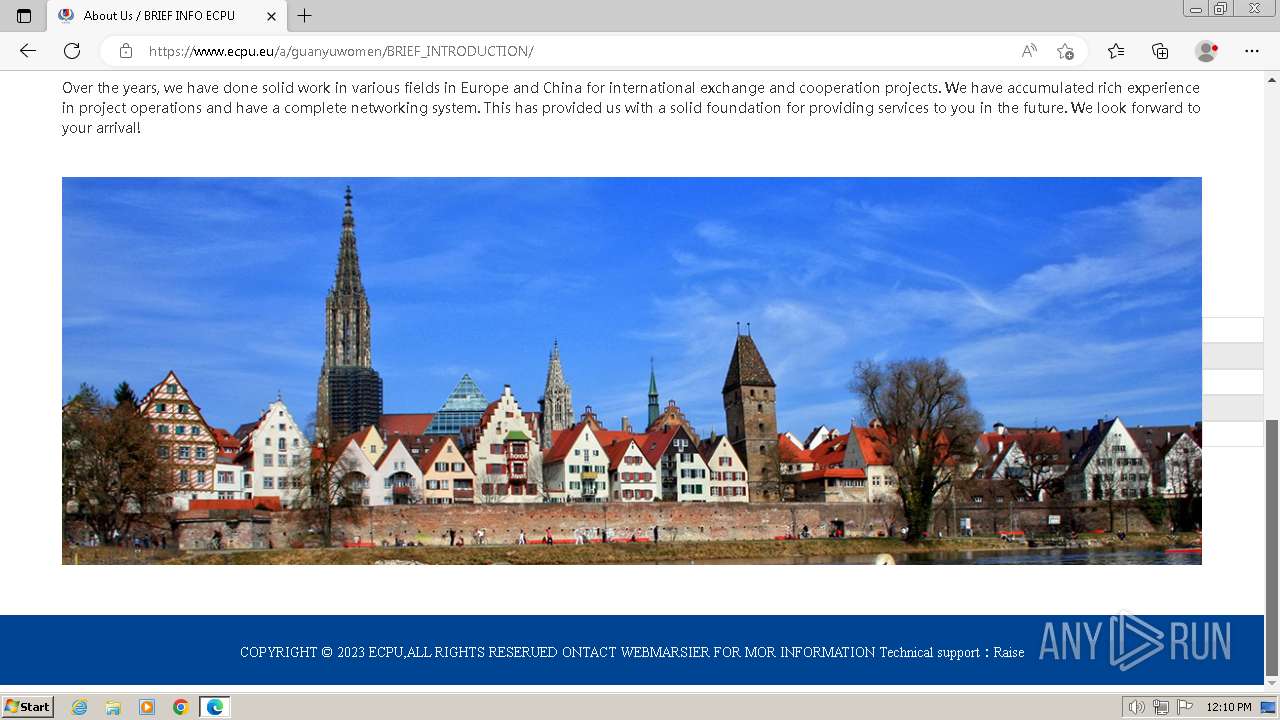The image size is (1280, 720).
Task: Click the 'Over the years' paragraph text
Action: click(631, 108)
